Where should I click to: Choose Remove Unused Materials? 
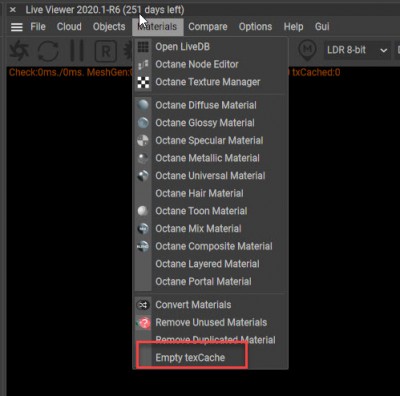211,322
